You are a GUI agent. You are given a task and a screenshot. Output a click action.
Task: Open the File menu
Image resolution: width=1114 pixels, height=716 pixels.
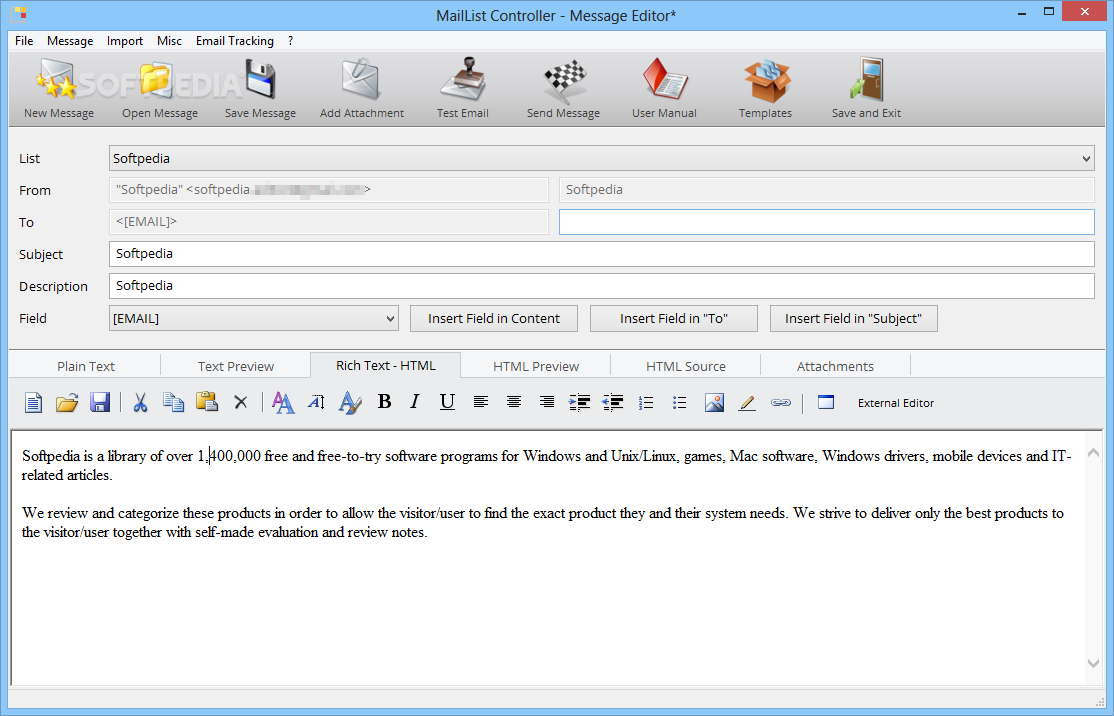pos(24,40)
